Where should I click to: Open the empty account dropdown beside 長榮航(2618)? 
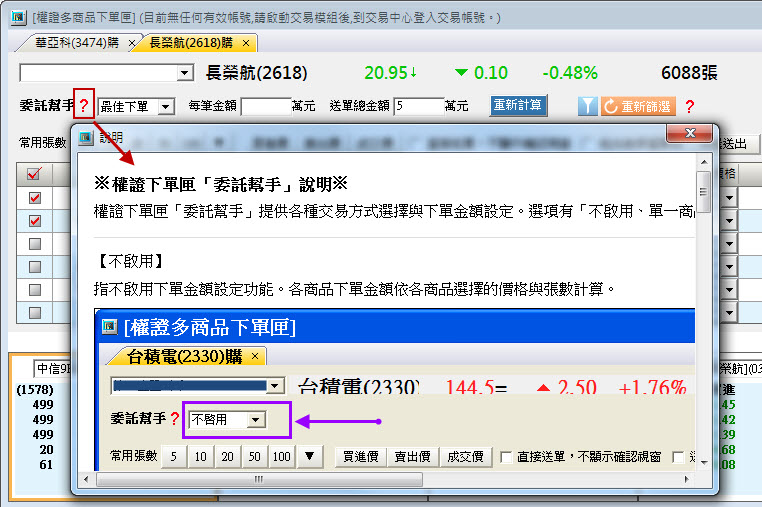[x=184, y=73]
